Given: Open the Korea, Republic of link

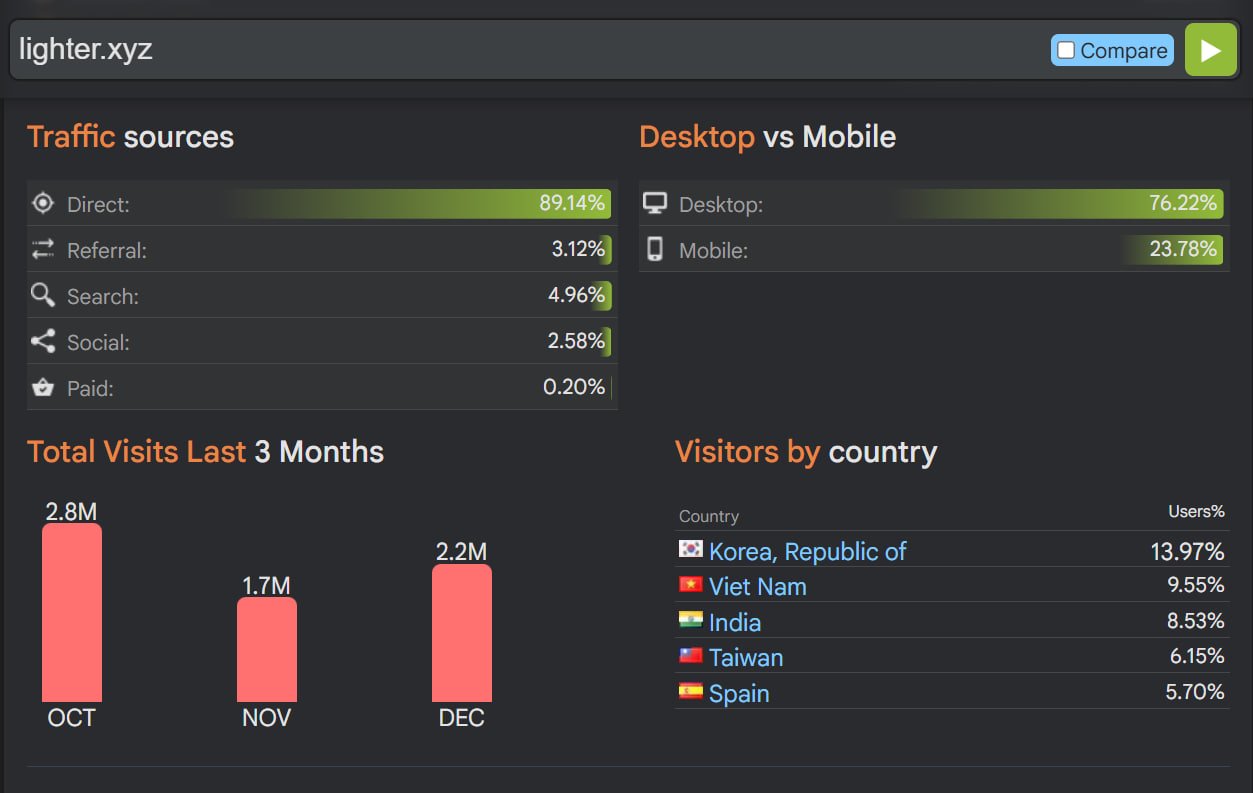Looking at the screenshot, I should [x=807, y=551].
